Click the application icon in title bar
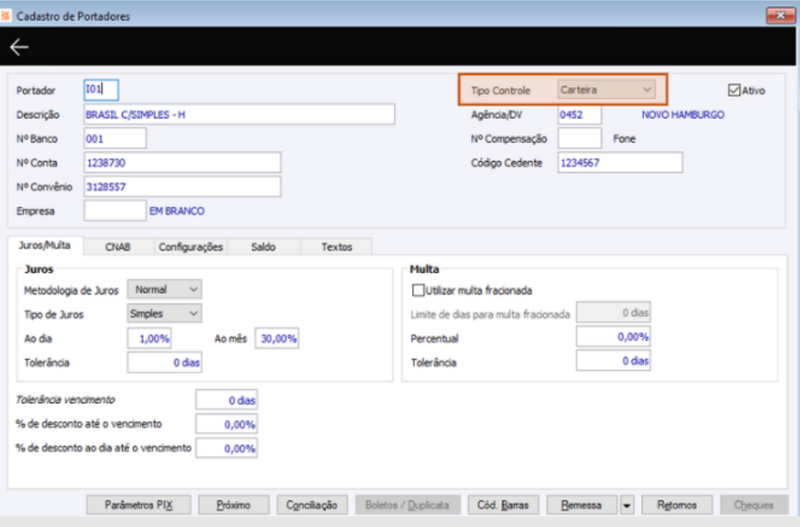Viewport: 800px width, 527px height. (6, 16)
